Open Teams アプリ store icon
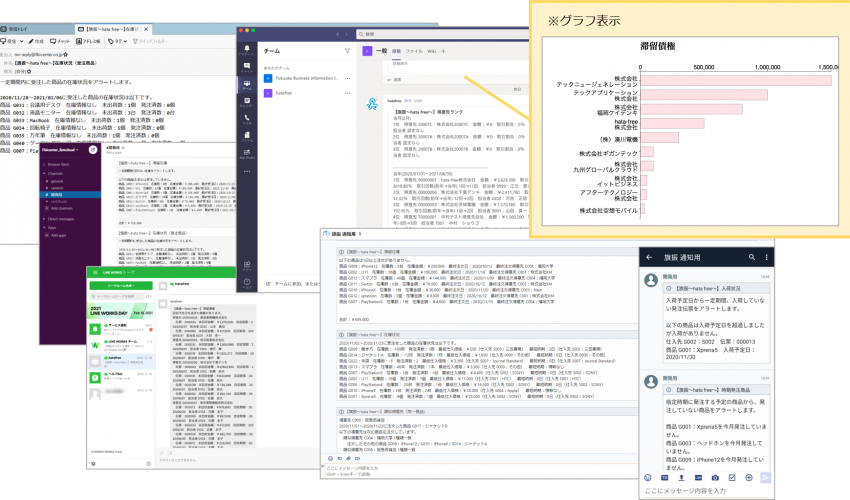This screenshot has width=850, height=500. pyautogui.click(x=247, y=266)
